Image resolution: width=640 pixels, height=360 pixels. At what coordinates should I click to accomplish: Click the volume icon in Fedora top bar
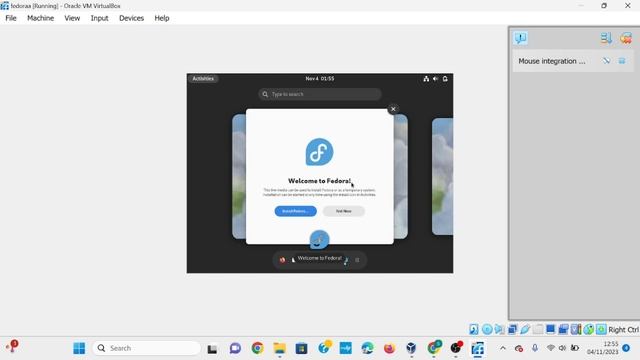(x=436, y=79)
